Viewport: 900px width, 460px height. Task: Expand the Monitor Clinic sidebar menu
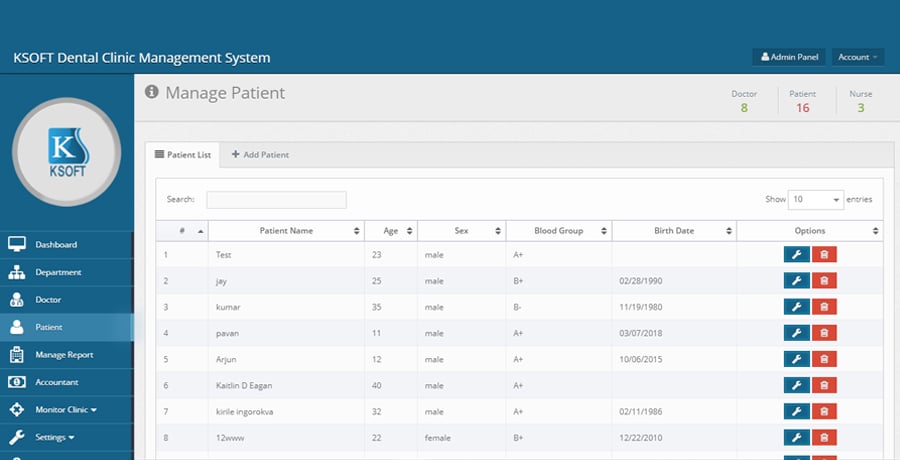66,410
